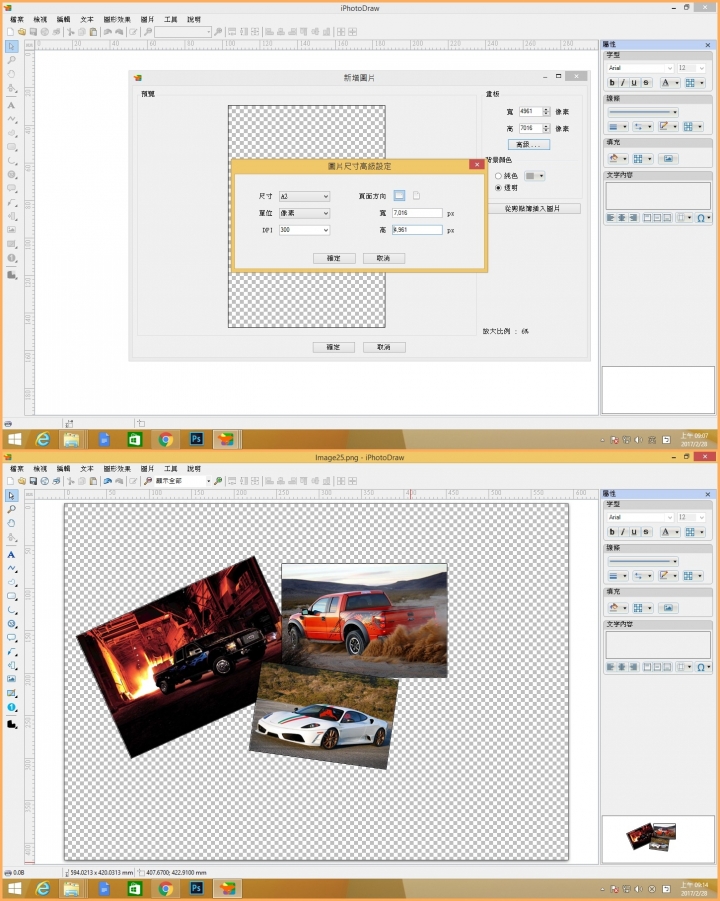Select the zoom magnifier tool in Image25.png window
Viewport: 720px width, 901px height.
point(11,509)
